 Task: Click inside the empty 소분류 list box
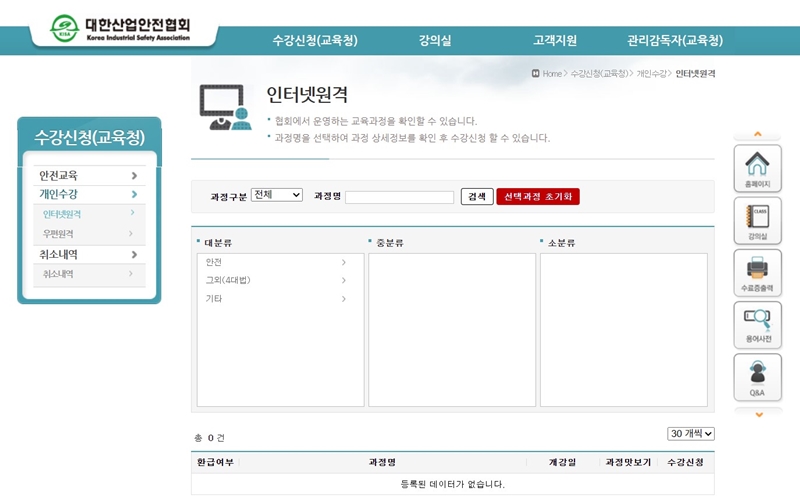point(623,330)
